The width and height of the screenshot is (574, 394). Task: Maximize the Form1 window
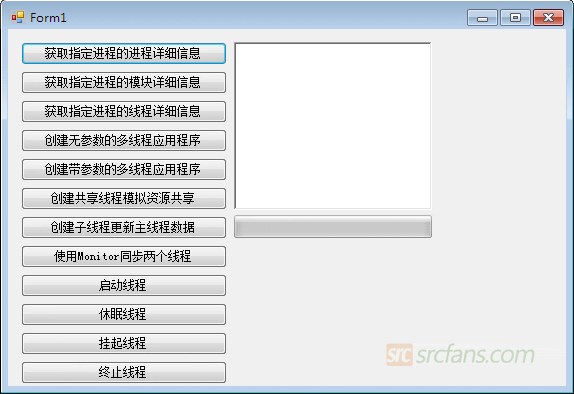pos(515,18)
